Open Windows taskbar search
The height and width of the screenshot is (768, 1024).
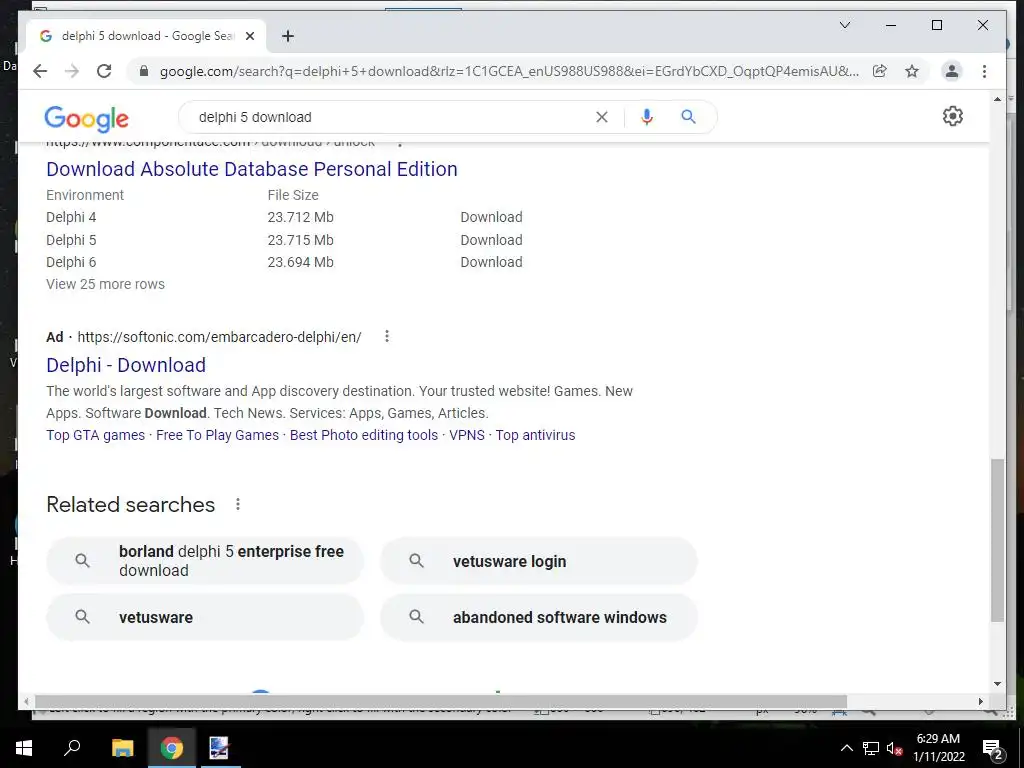click(72, 748)
